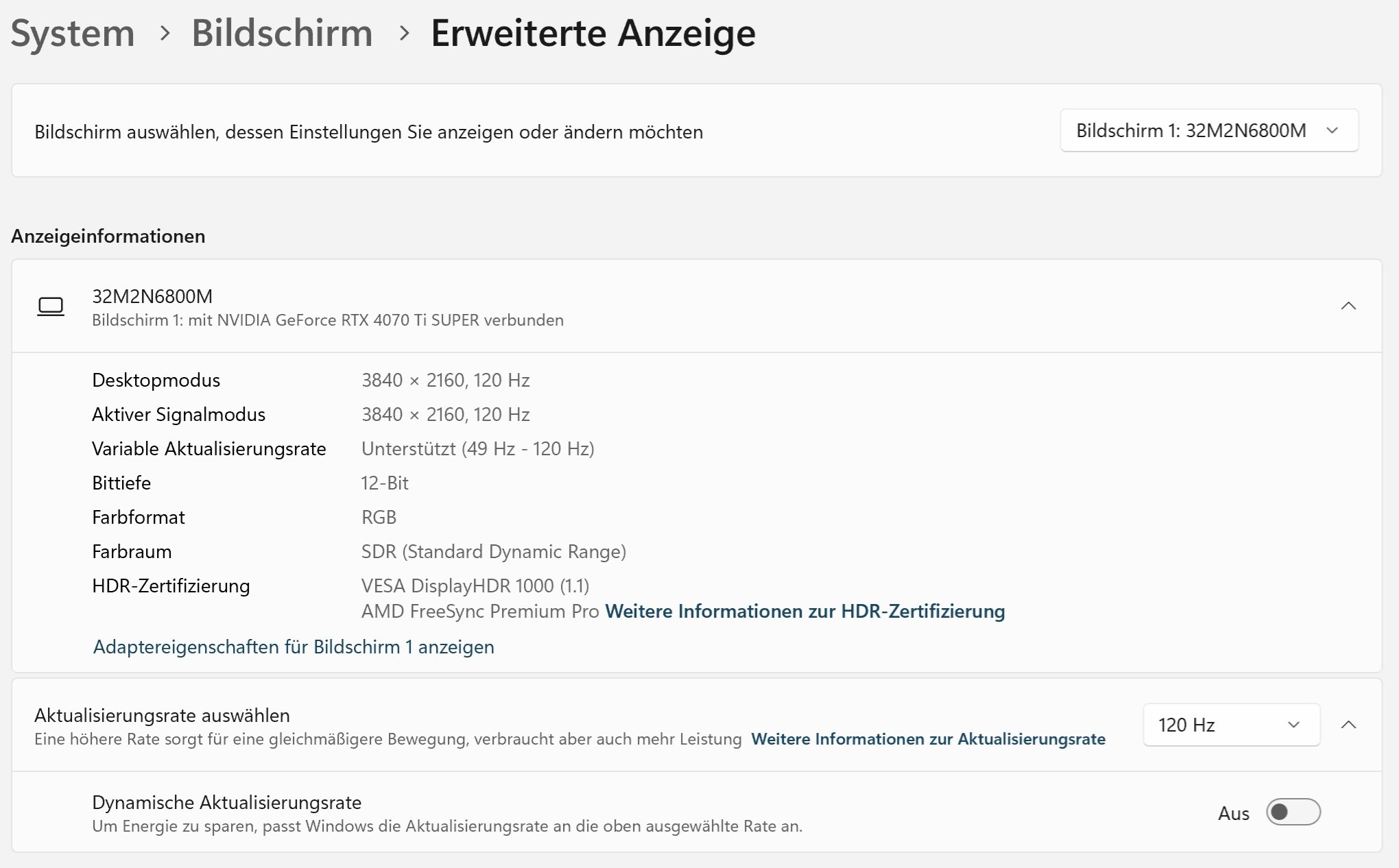This screenshot has width=1399, height=868.
Task: Click the Erweiterte Anzeige page title
Action: 593,33
